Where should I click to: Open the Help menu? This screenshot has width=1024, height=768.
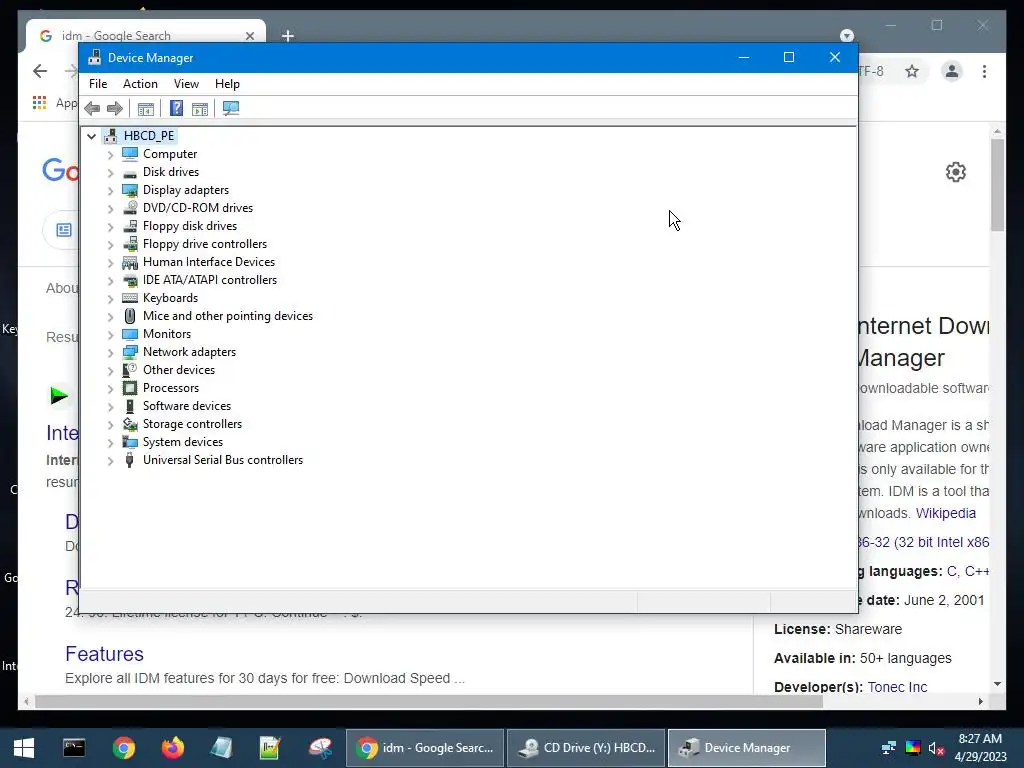pos(227,84)
